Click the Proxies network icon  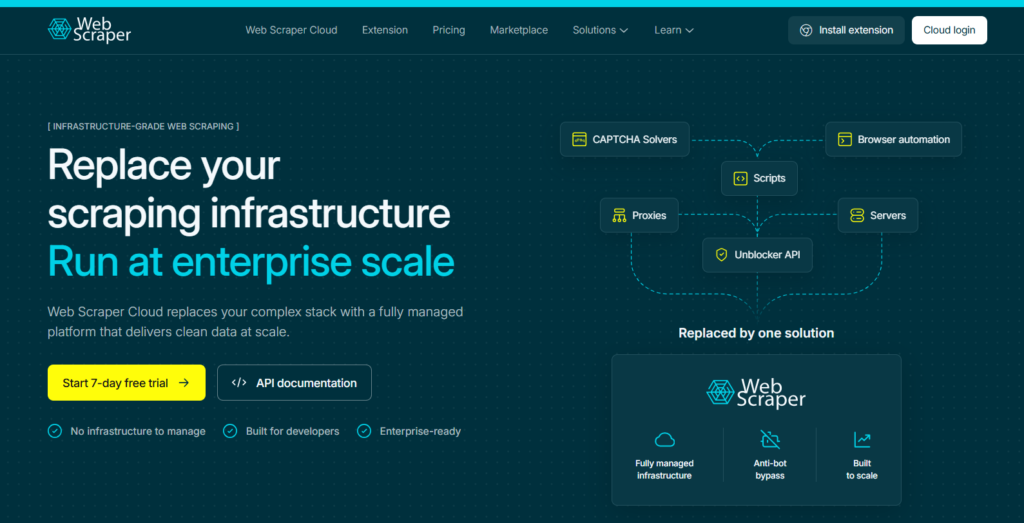pyautogui.click(x=619, y=215)
